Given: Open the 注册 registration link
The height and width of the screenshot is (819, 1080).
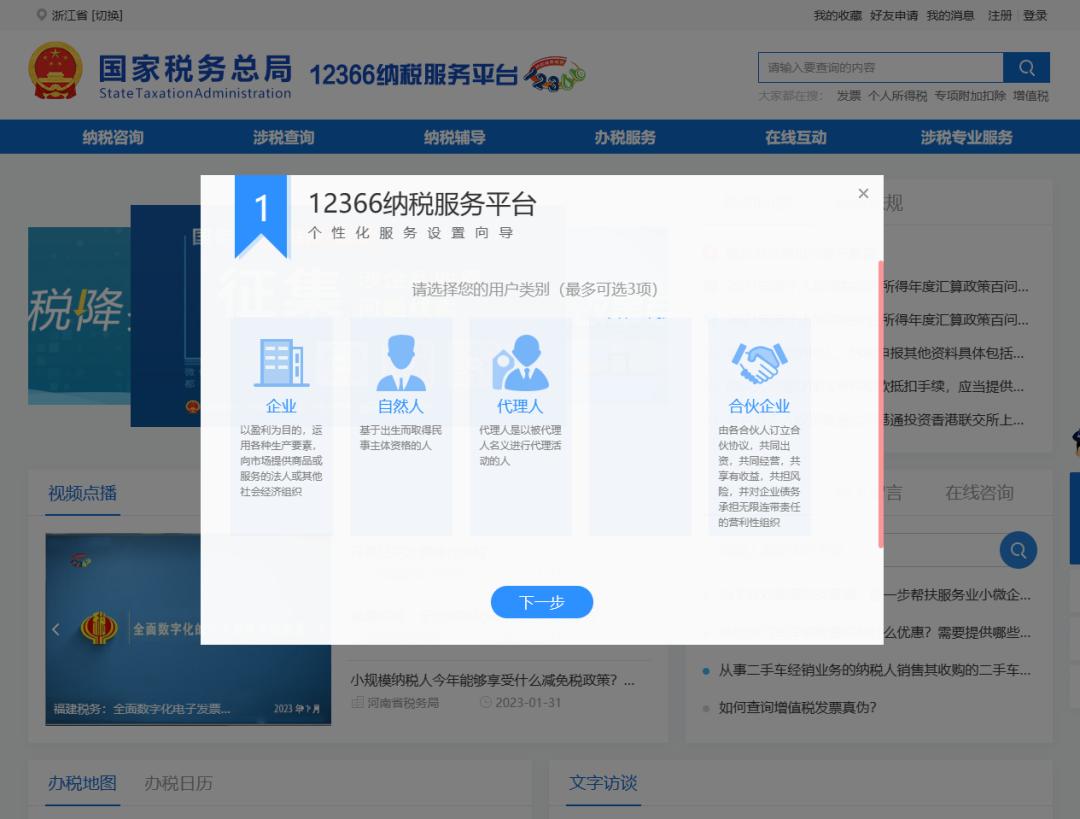Looking at the screenshot, I should tap(999, 14).
